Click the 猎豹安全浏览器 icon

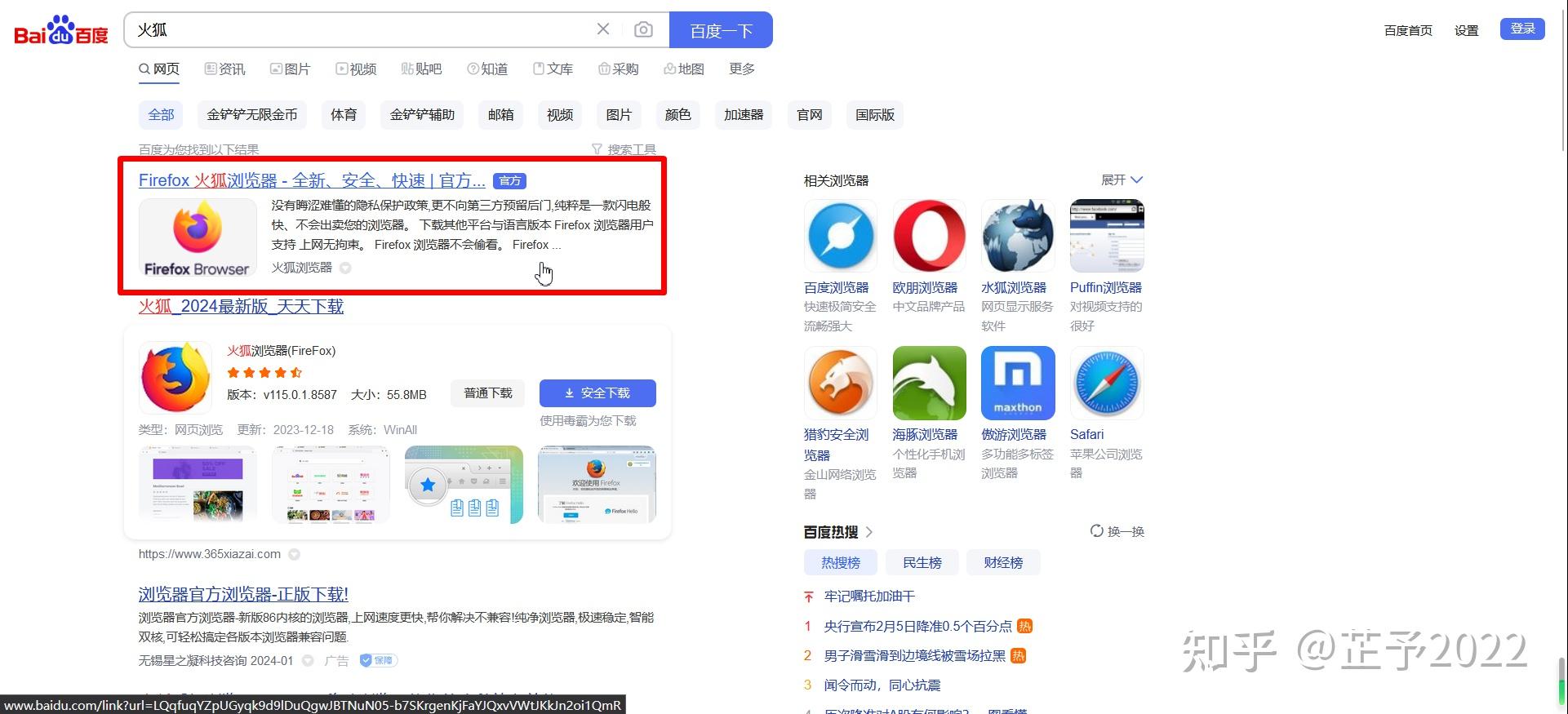(841, 383)
